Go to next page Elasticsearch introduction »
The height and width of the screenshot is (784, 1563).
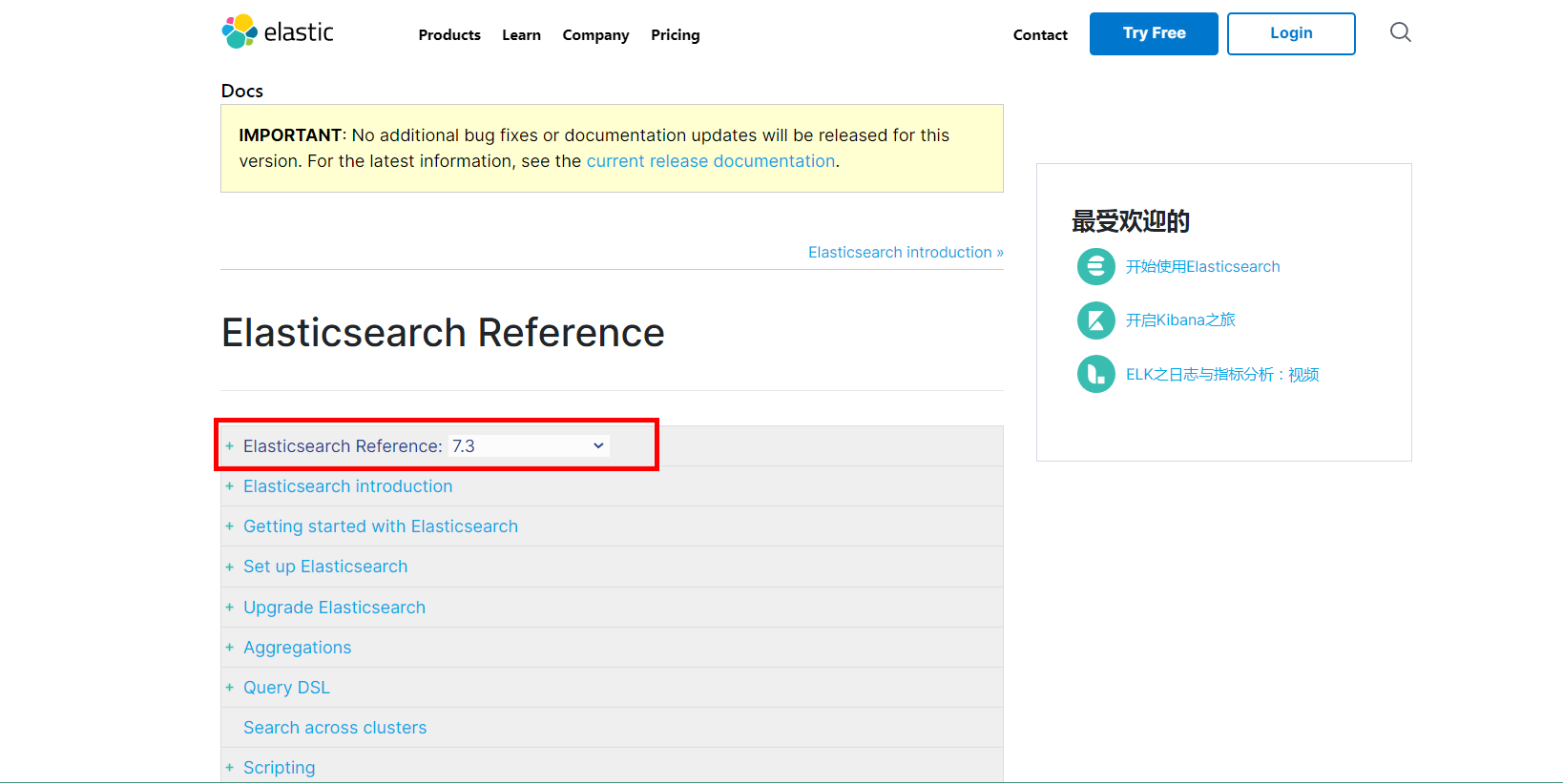[906, 252]
